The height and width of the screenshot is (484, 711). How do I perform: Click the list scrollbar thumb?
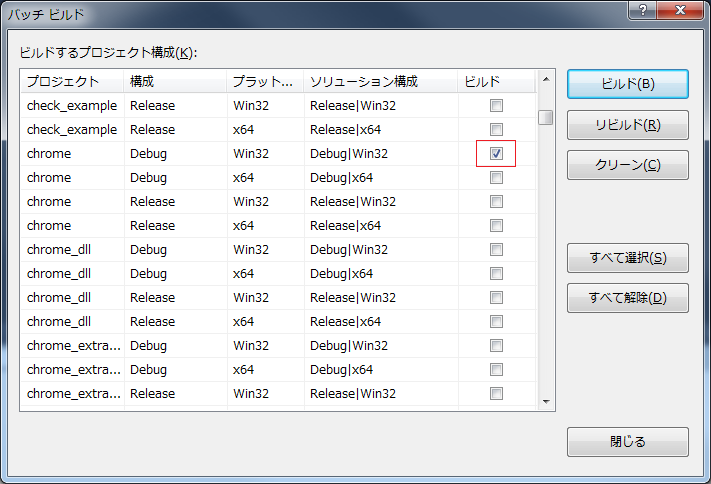click(546, 117)
